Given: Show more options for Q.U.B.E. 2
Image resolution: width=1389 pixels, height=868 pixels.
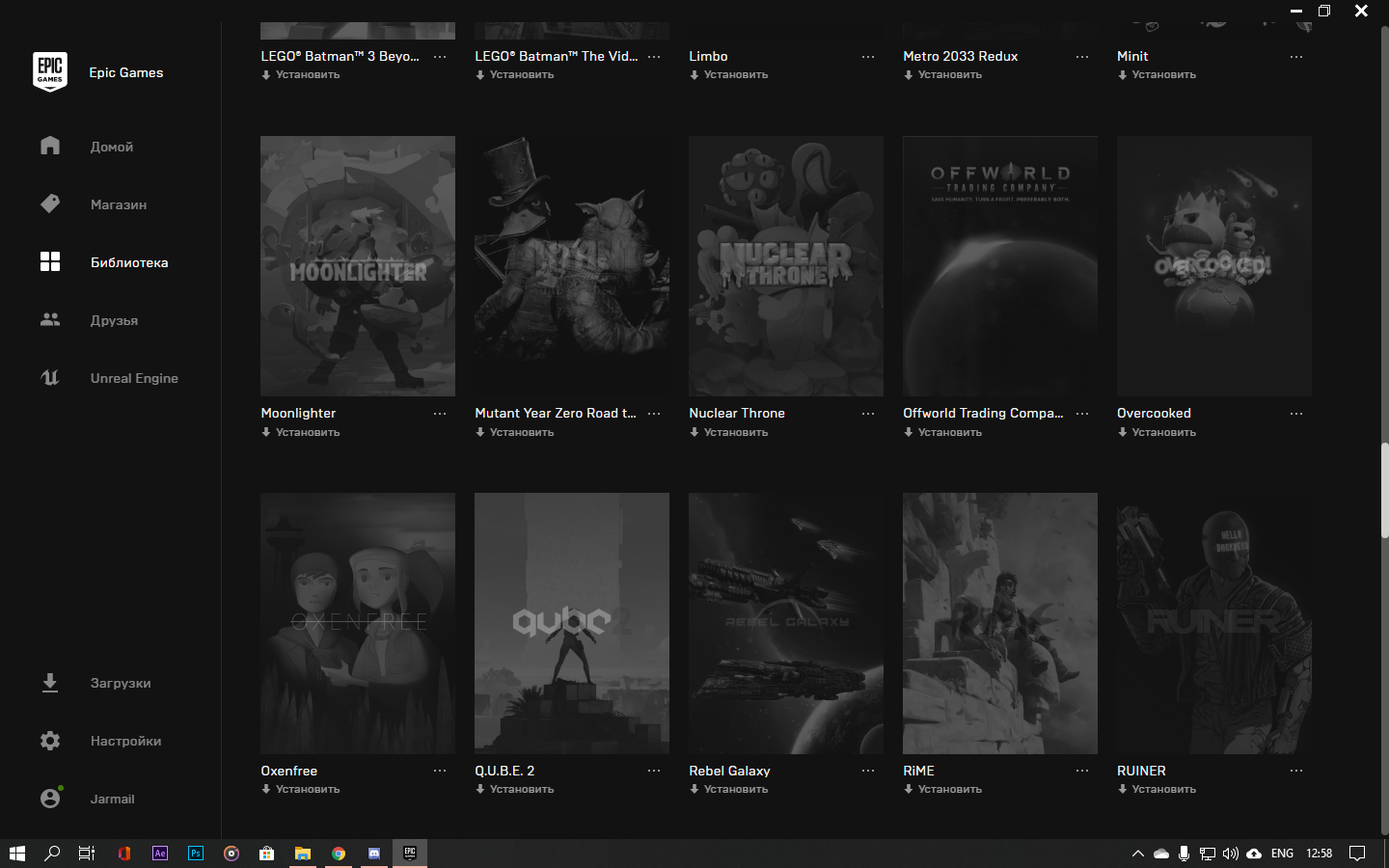Looking at the screenshot, I should (654, 771).
